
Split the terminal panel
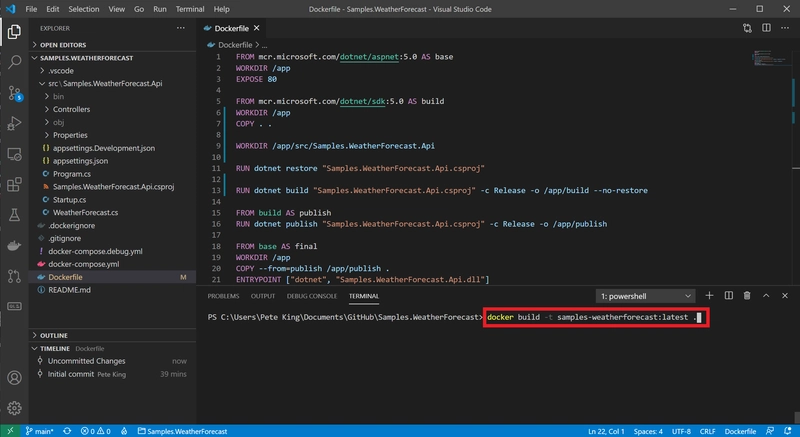coord(729,296)
